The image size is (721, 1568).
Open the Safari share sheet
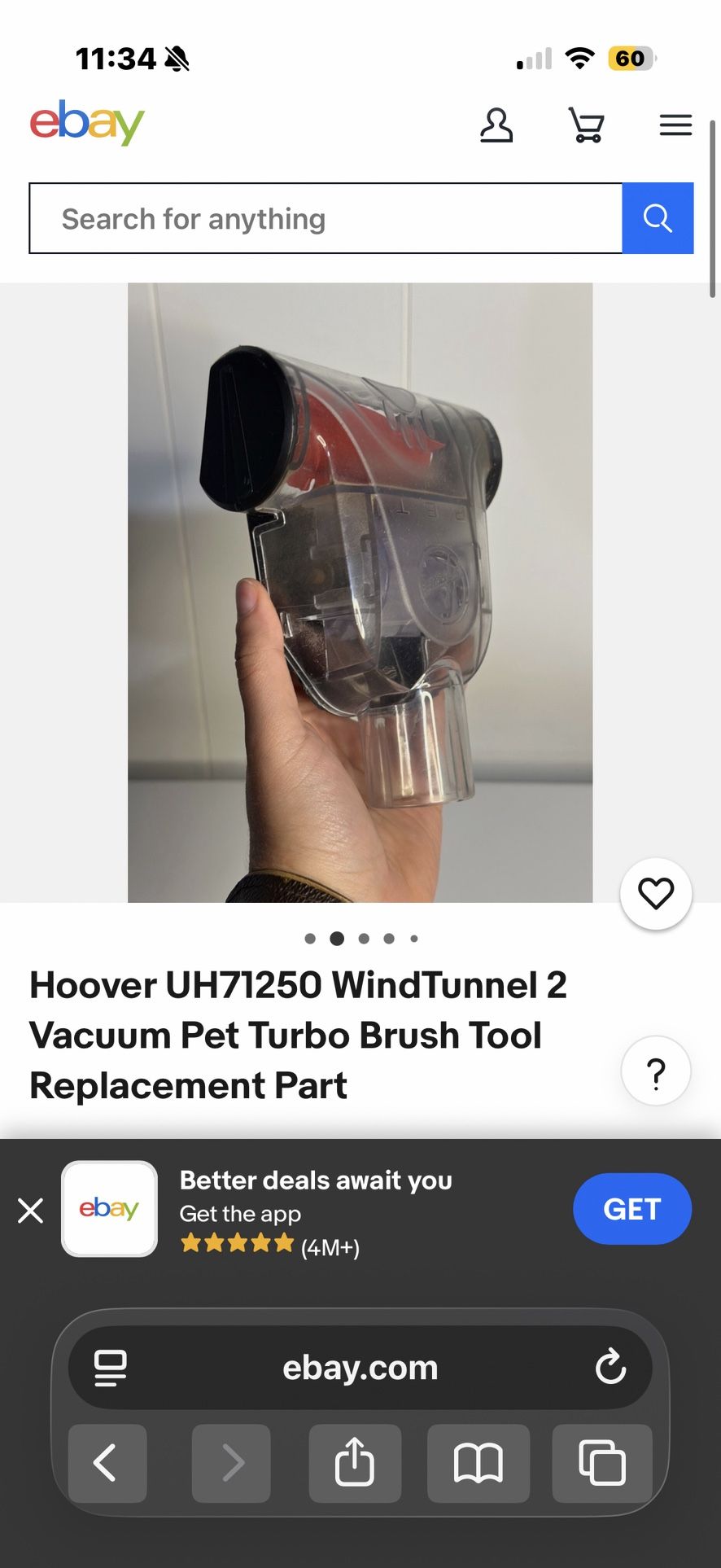click(355, 1463)
